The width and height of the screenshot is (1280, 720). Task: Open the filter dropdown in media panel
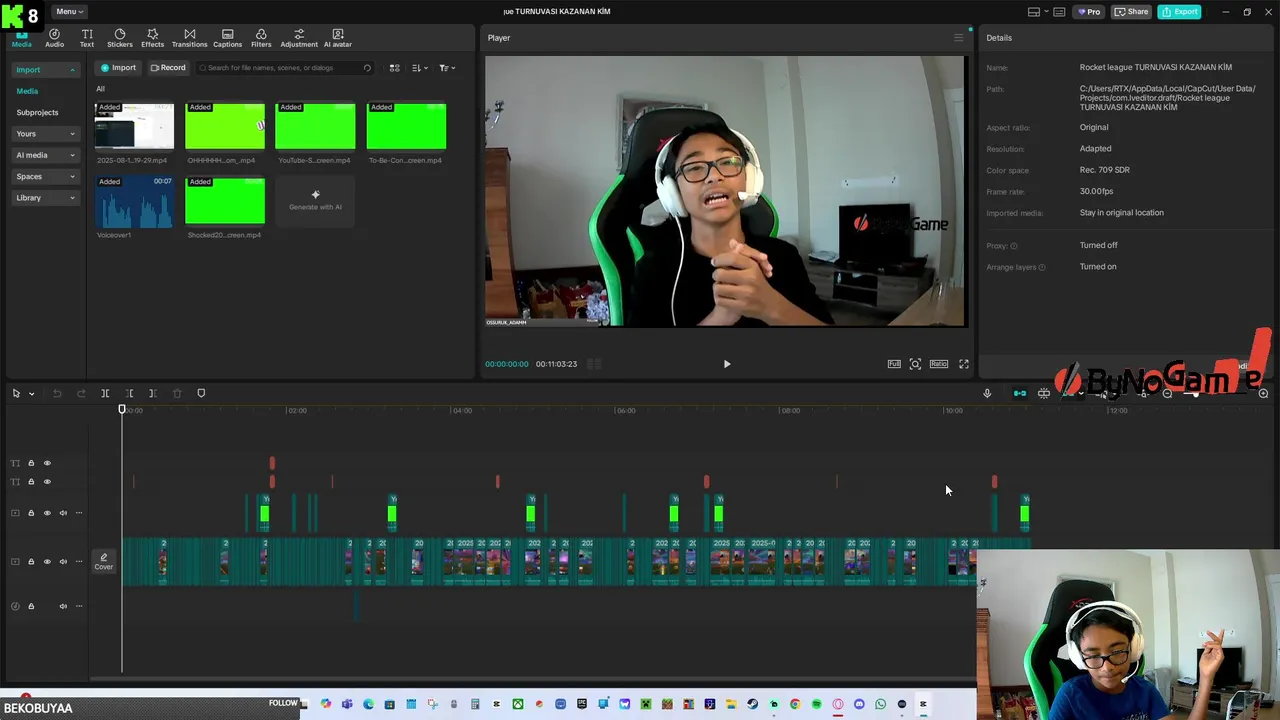447,68
